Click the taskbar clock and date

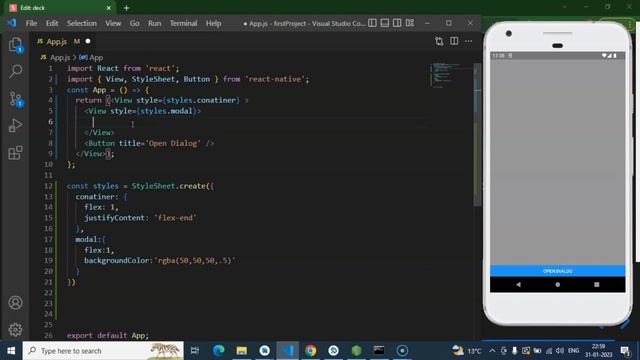[598, 351]
